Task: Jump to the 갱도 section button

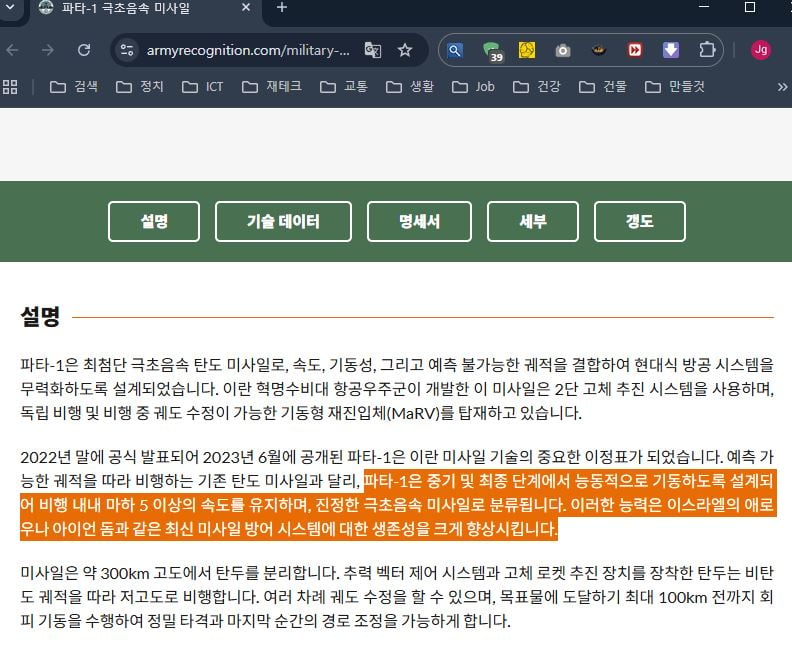Action: 639,221
